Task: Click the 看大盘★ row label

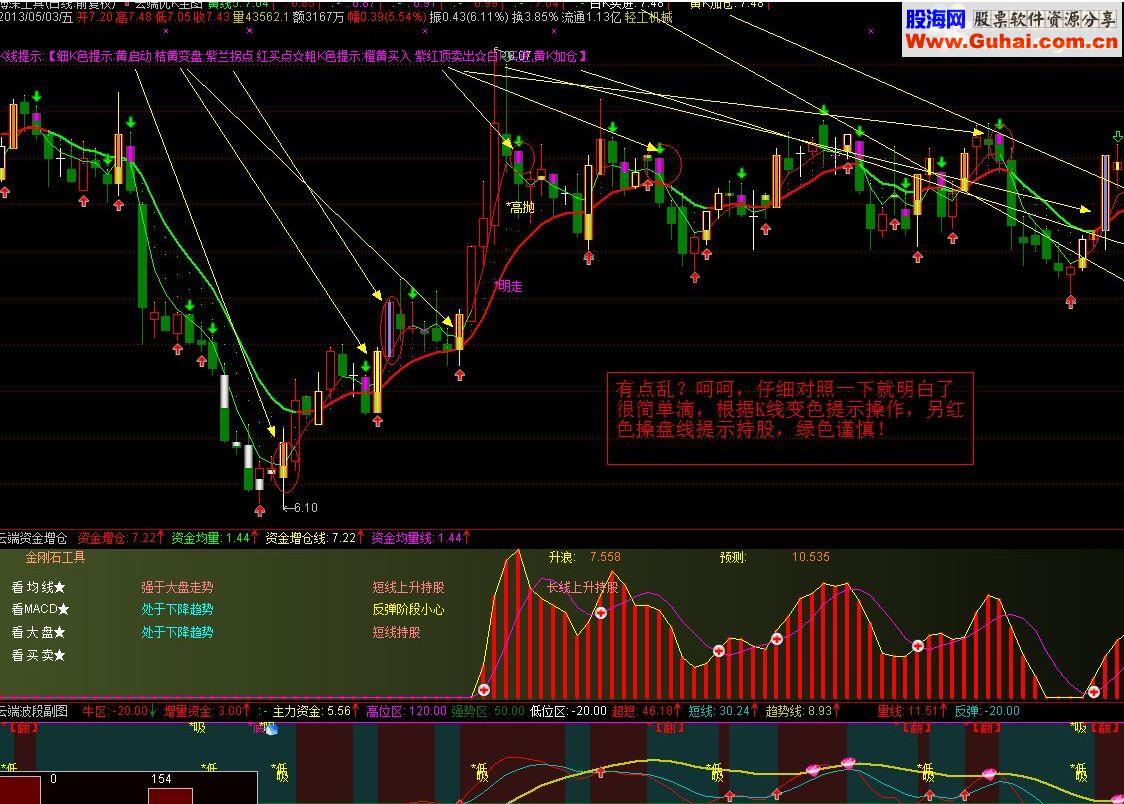Action: click(x=39, y=632)
